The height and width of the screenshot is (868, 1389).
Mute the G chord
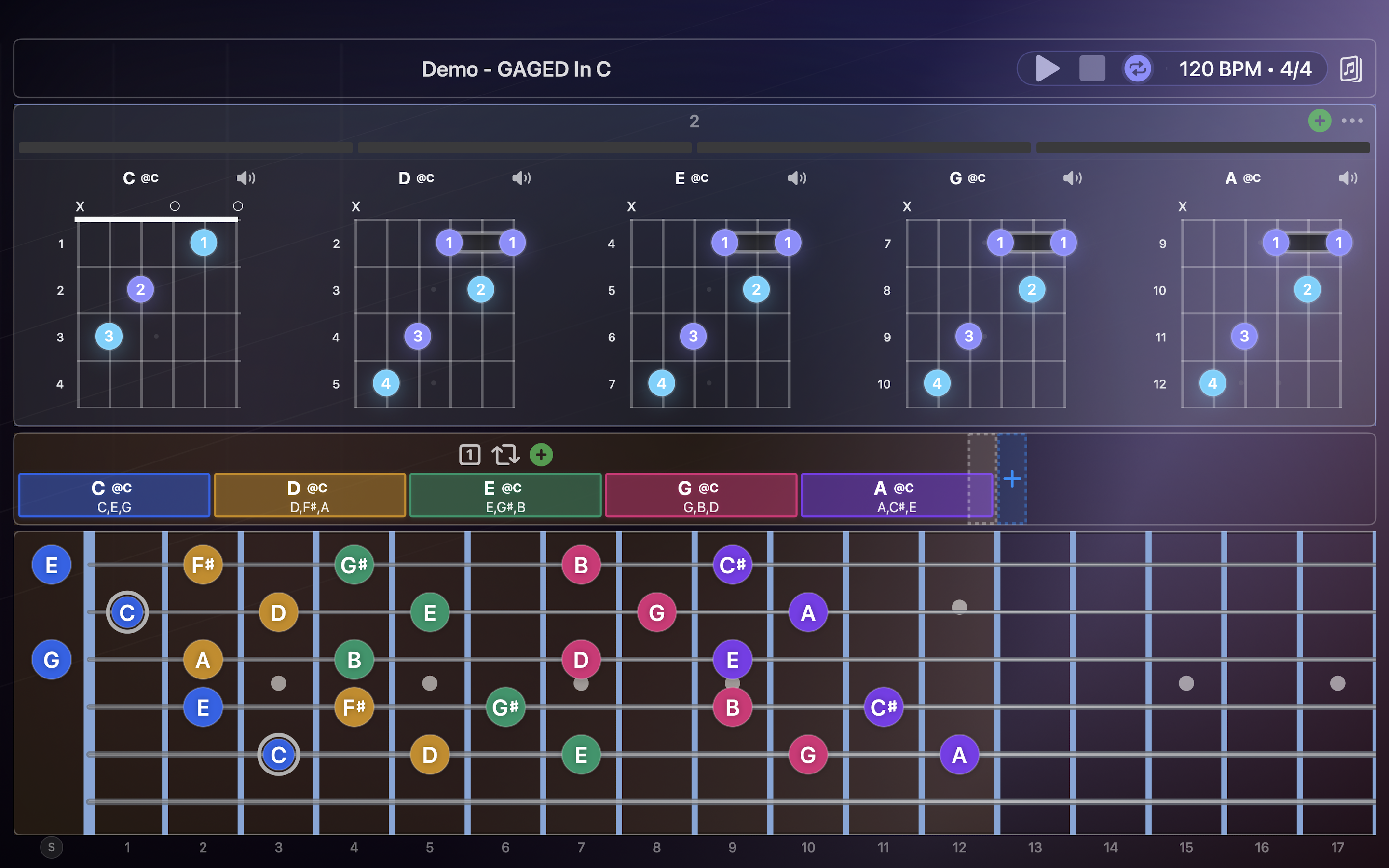tap(1071, 178)
